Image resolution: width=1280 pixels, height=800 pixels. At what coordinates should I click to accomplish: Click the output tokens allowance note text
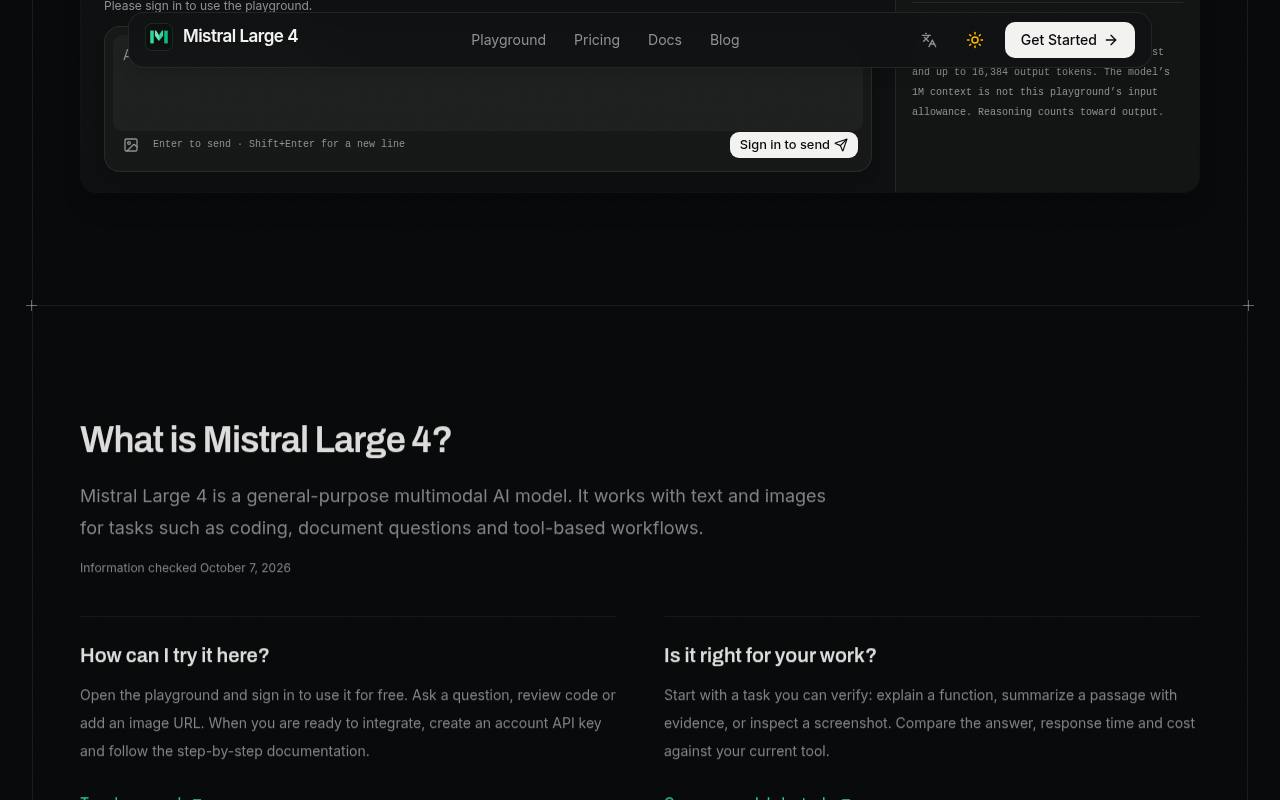click(x=1041, y=82)
